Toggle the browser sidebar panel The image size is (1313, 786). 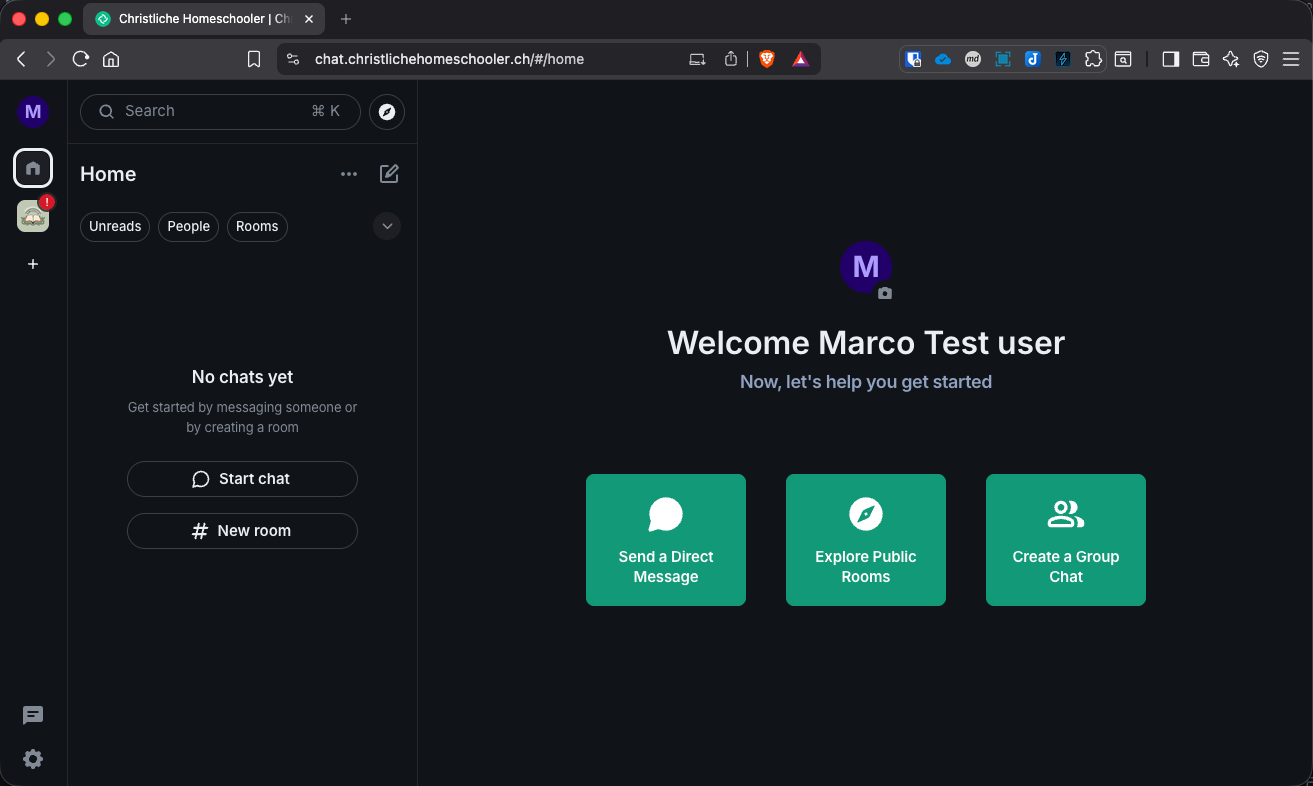(x=1170, y=59)
